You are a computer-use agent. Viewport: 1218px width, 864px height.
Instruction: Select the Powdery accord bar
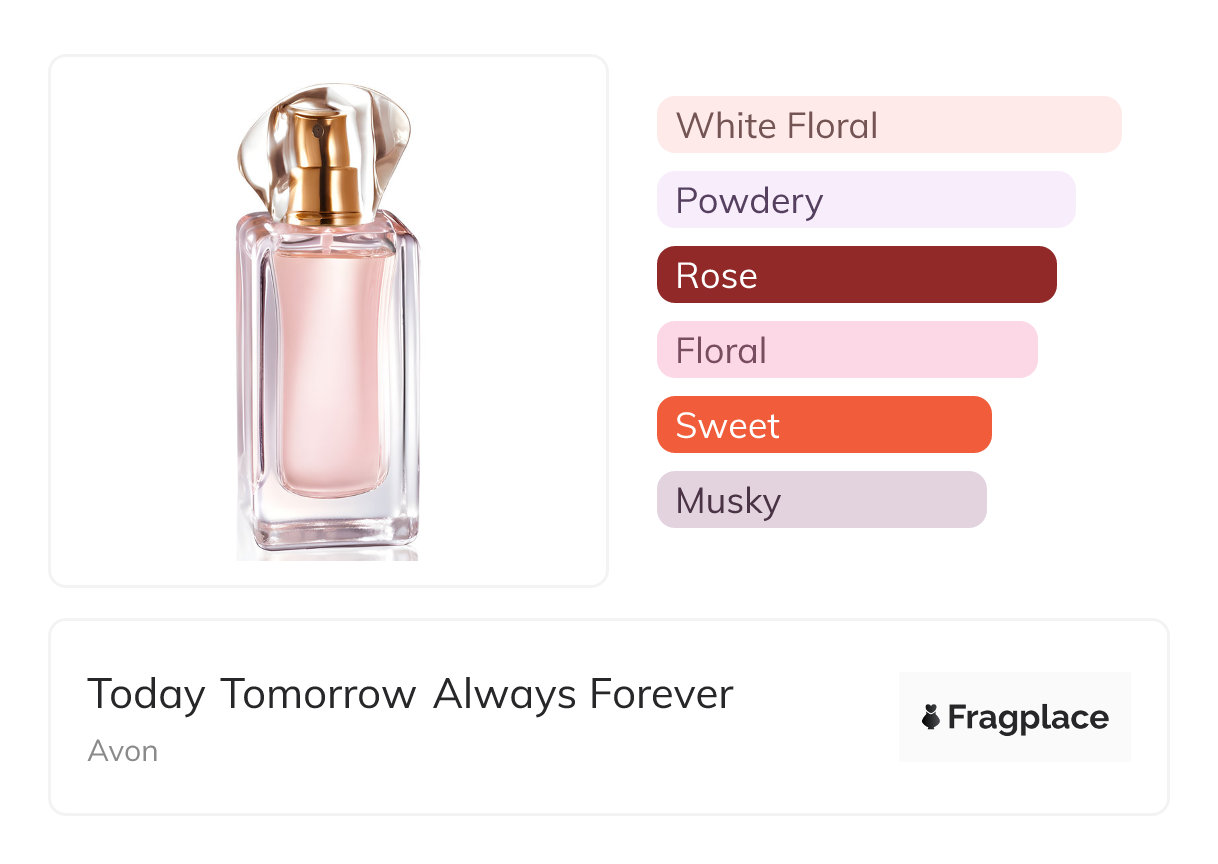tap(865, 200)
